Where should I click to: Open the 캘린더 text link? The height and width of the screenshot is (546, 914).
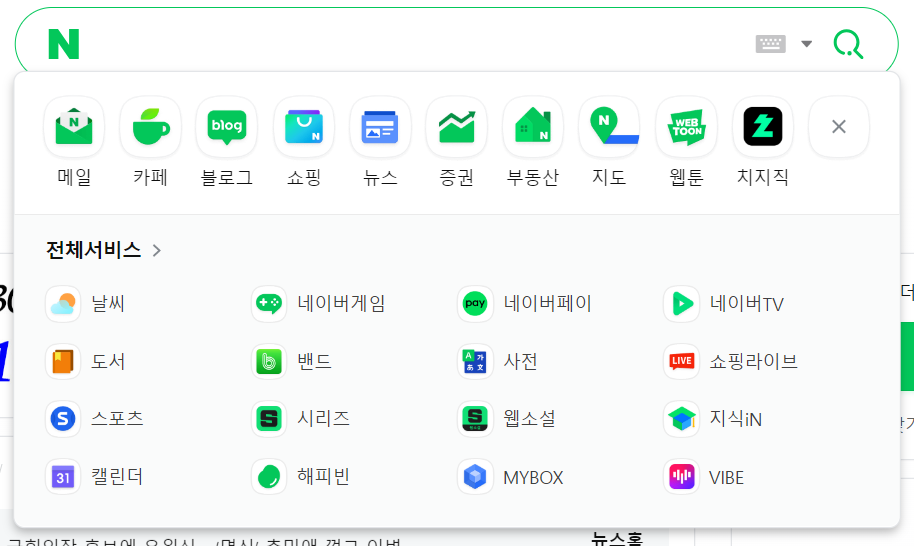coord(117,477)
